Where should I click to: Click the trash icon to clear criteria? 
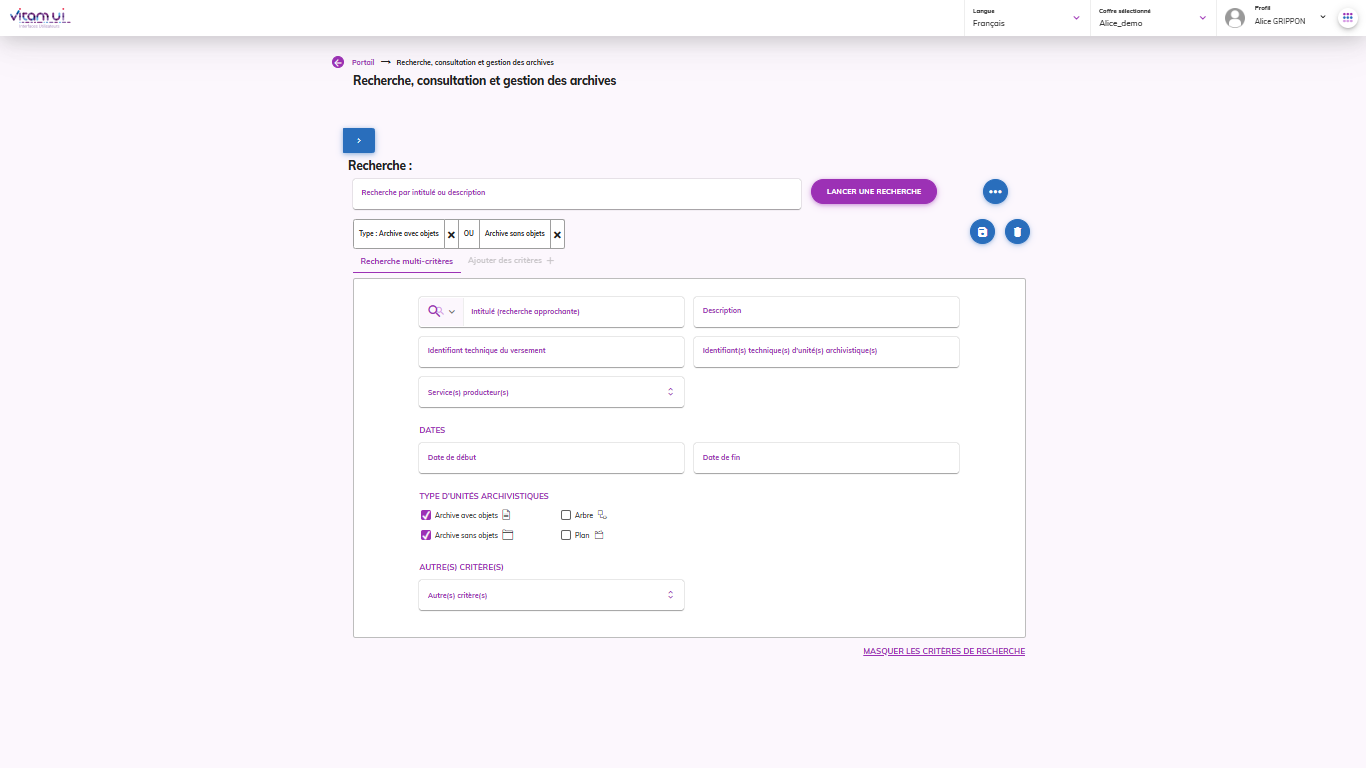pos(1017,232)
